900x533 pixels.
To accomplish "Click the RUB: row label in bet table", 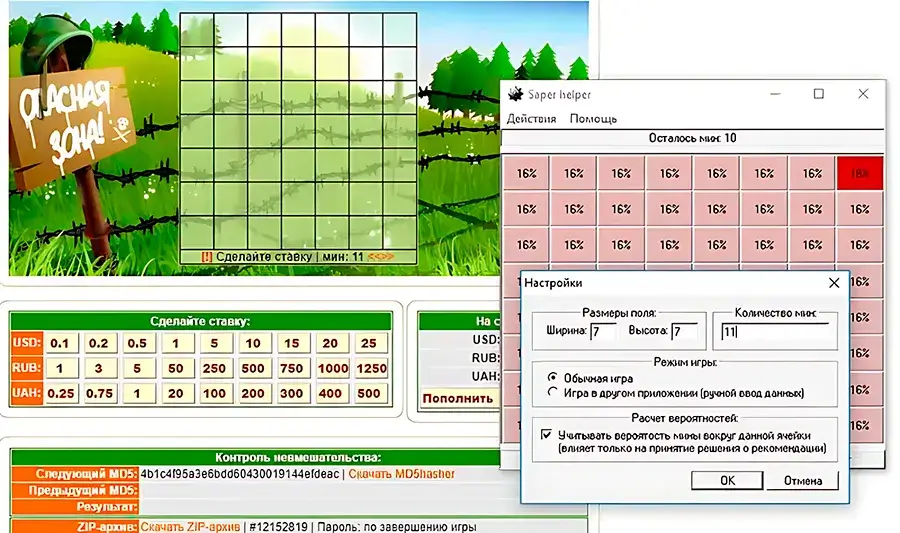I will point(26,368).
